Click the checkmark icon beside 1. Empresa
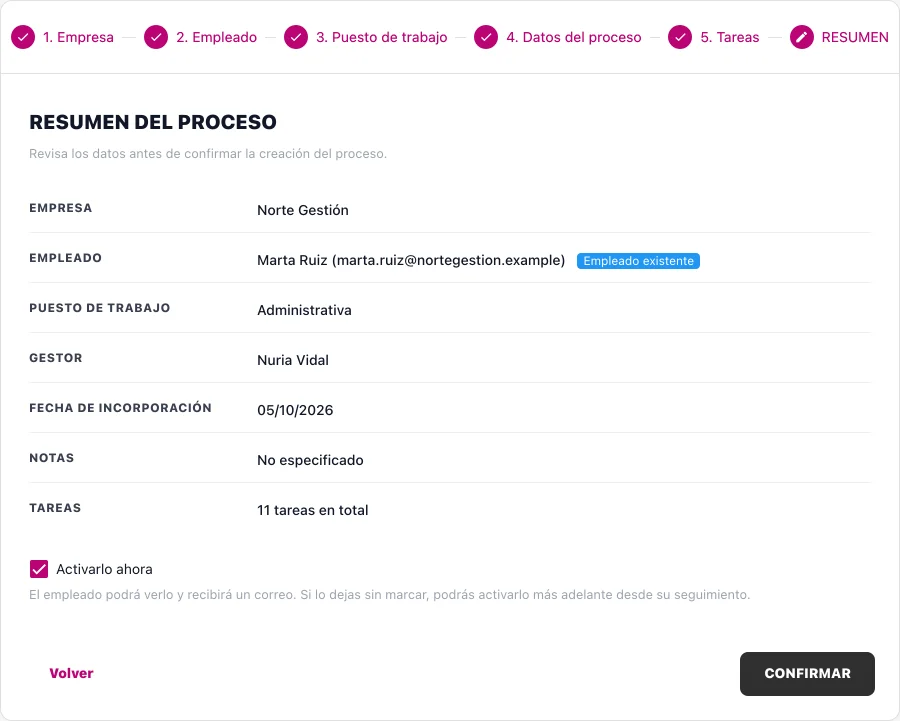Image resolution: width=900 pixels, height=721 pixels. pyautogui.click(x=23, y=37)
